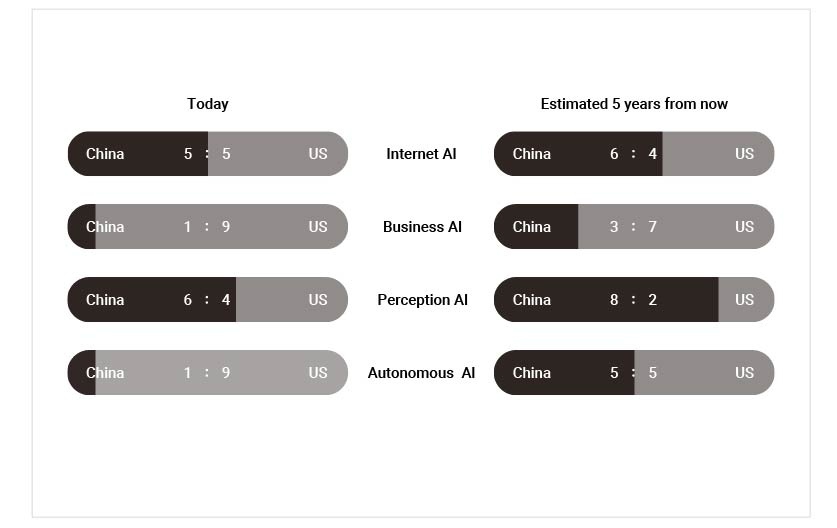Click gray US segment of Today Internet AI bar

click(278, 154)
